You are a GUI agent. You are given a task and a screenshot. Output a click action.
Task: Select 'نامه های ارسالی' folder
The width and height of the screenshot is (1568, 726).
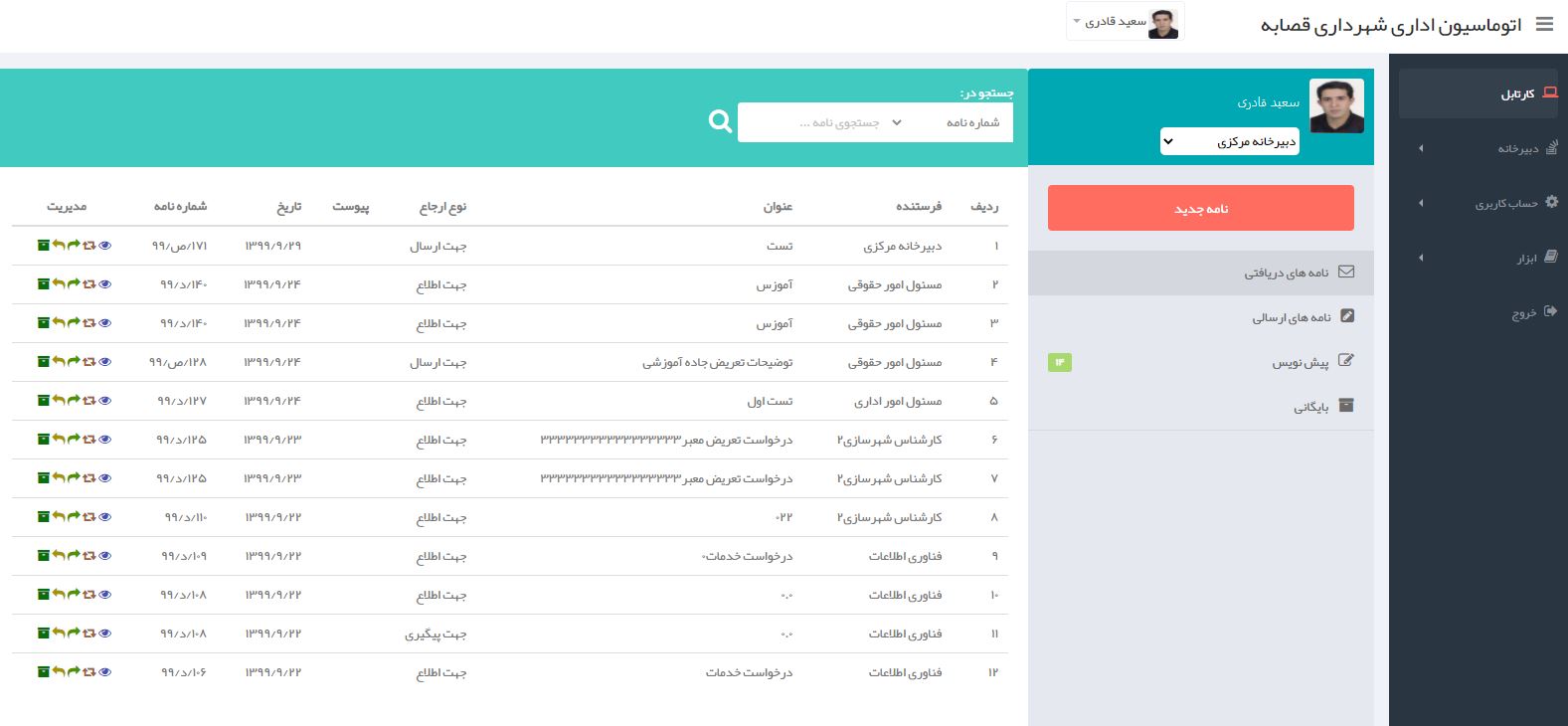pos(1291,317)
